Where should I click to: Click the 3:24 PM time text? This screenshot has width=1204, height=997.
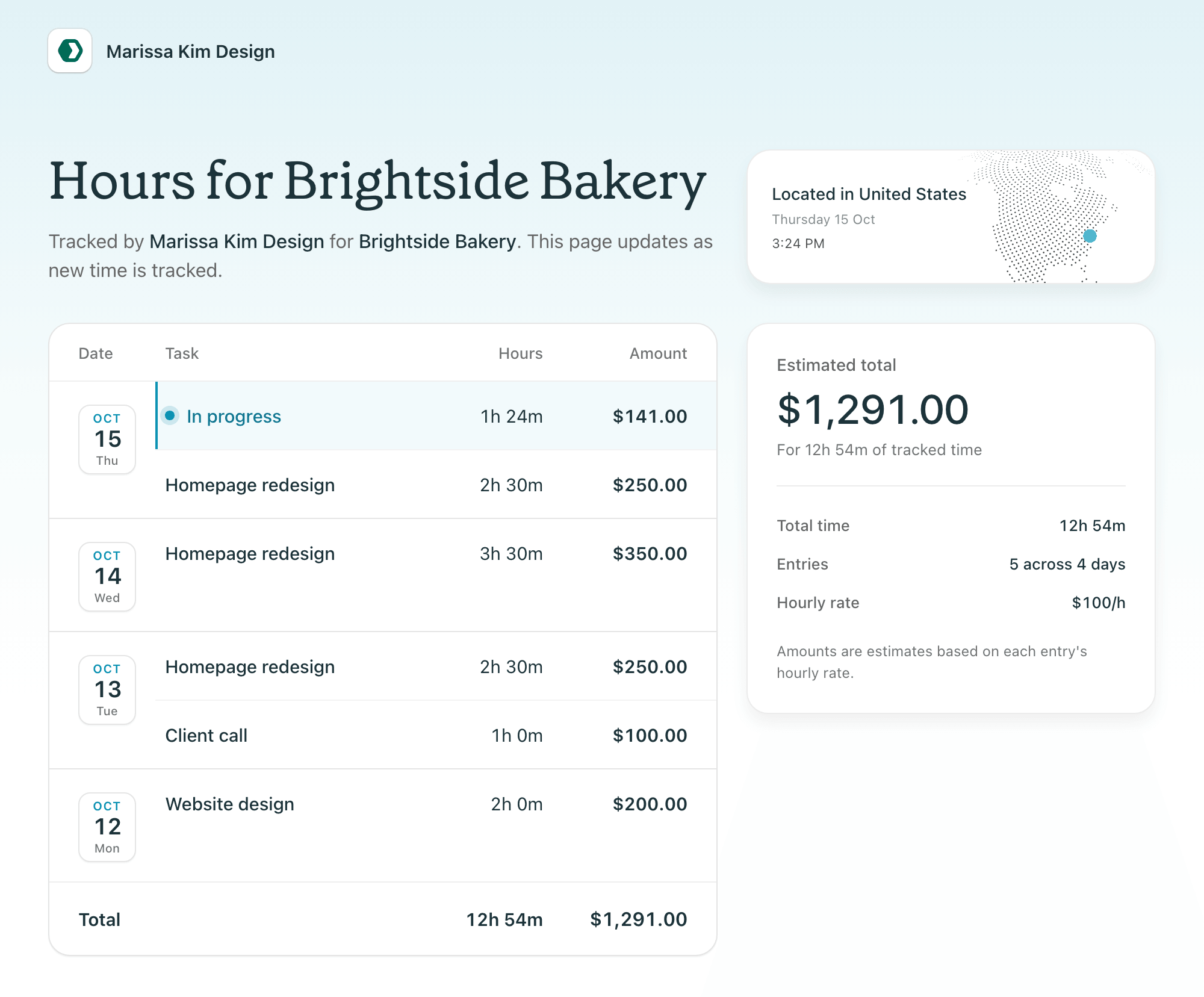coord(798,243)
